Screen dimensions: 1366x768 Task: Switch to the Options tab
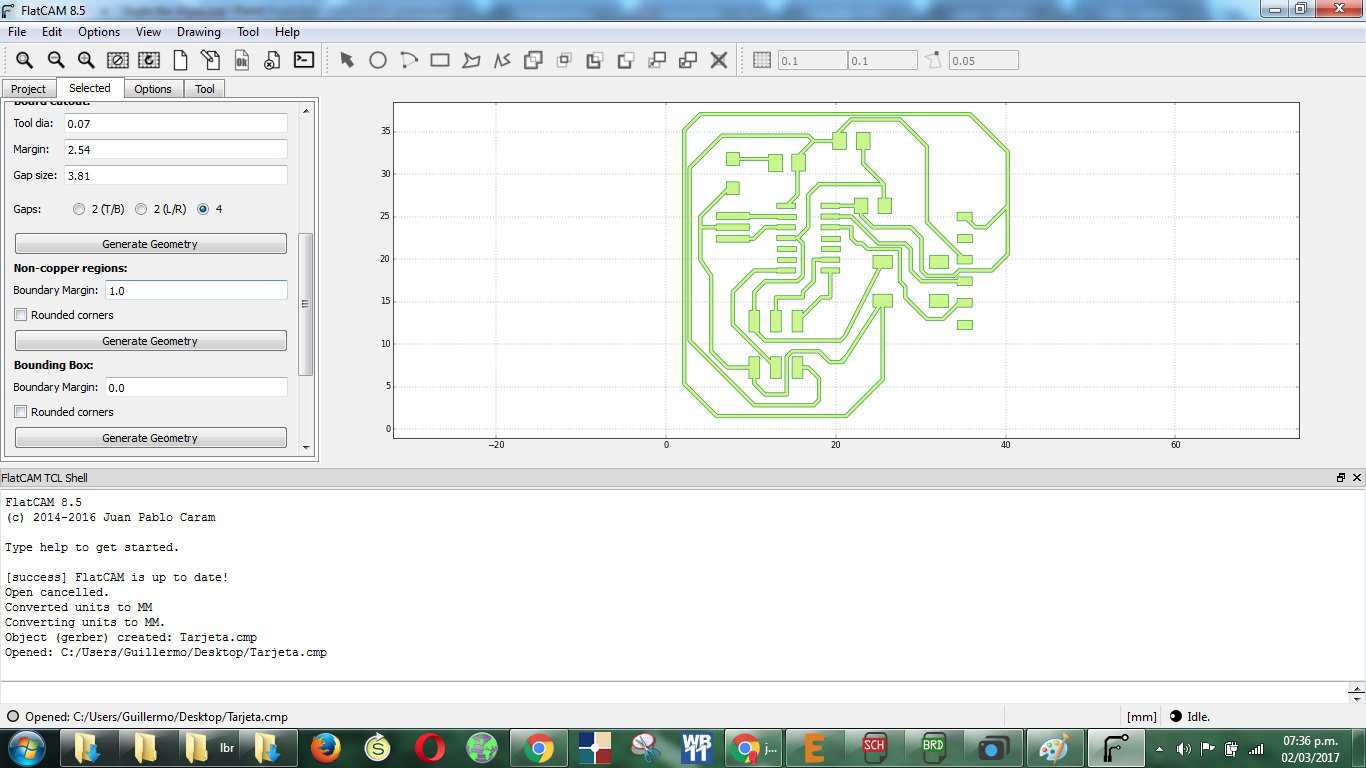(x=153, y=89)
